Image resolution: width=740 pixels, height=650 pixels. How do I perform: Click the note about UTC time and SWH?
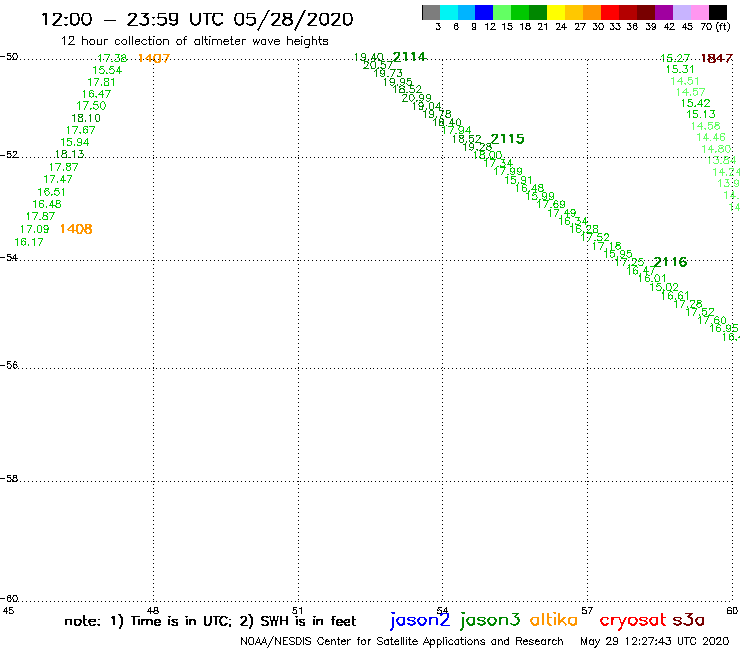click(x=210, y=621)
